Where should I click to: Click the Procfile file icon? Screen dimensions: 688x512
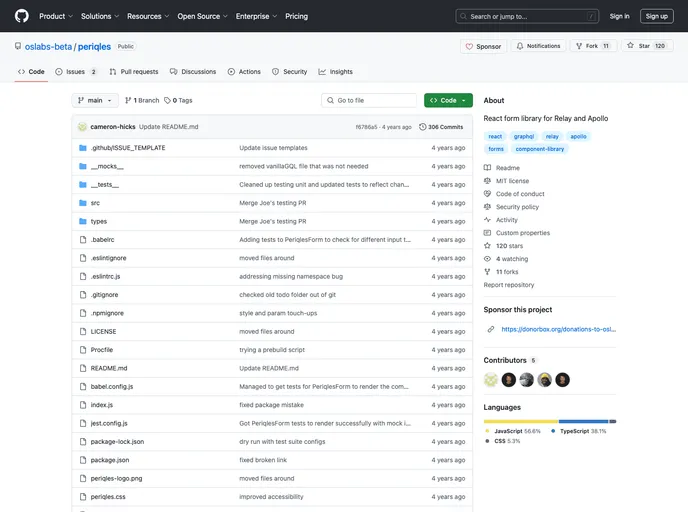[x=82, y=350]
